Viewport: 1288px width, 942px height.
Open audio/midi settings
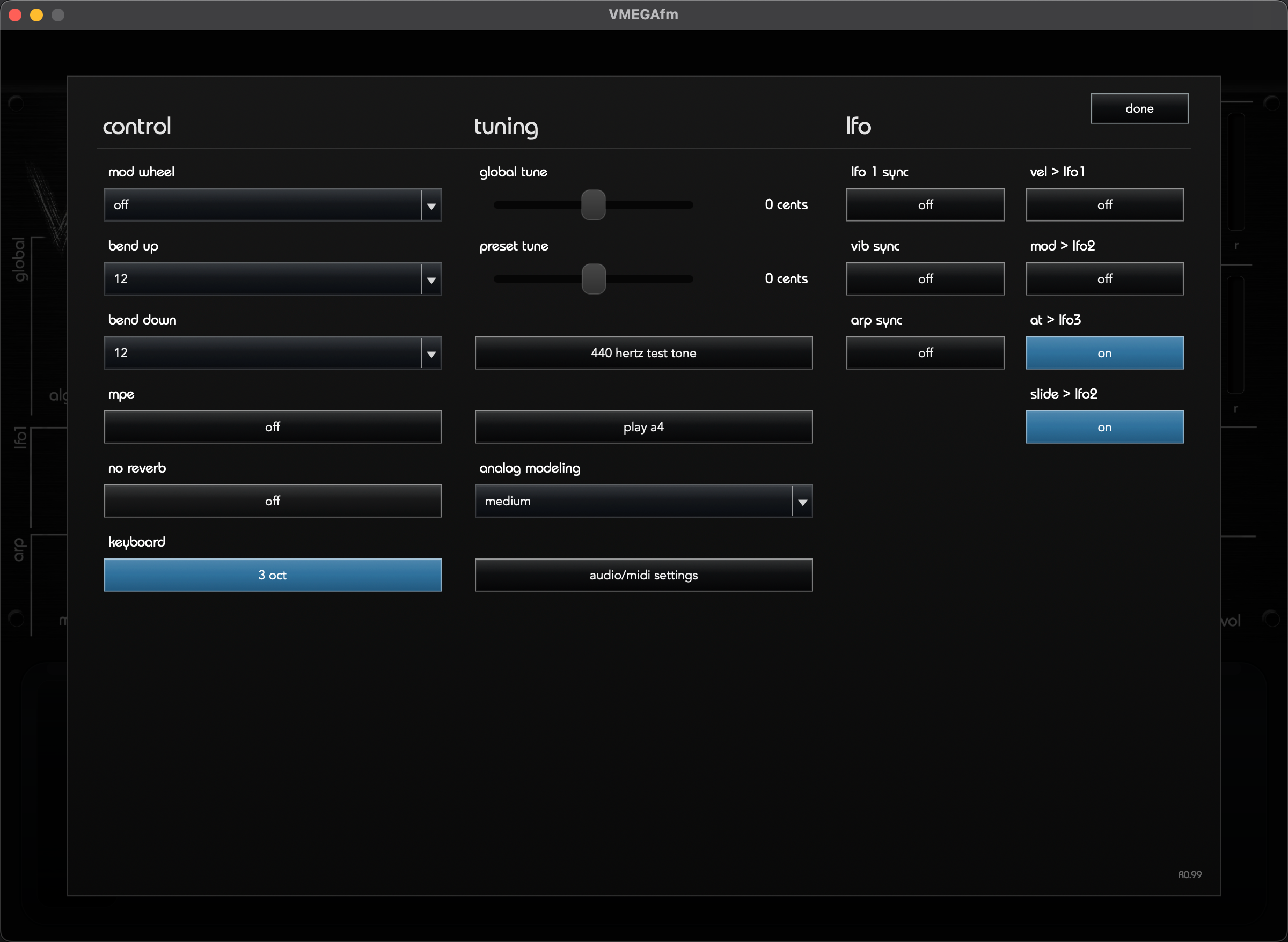644,576
